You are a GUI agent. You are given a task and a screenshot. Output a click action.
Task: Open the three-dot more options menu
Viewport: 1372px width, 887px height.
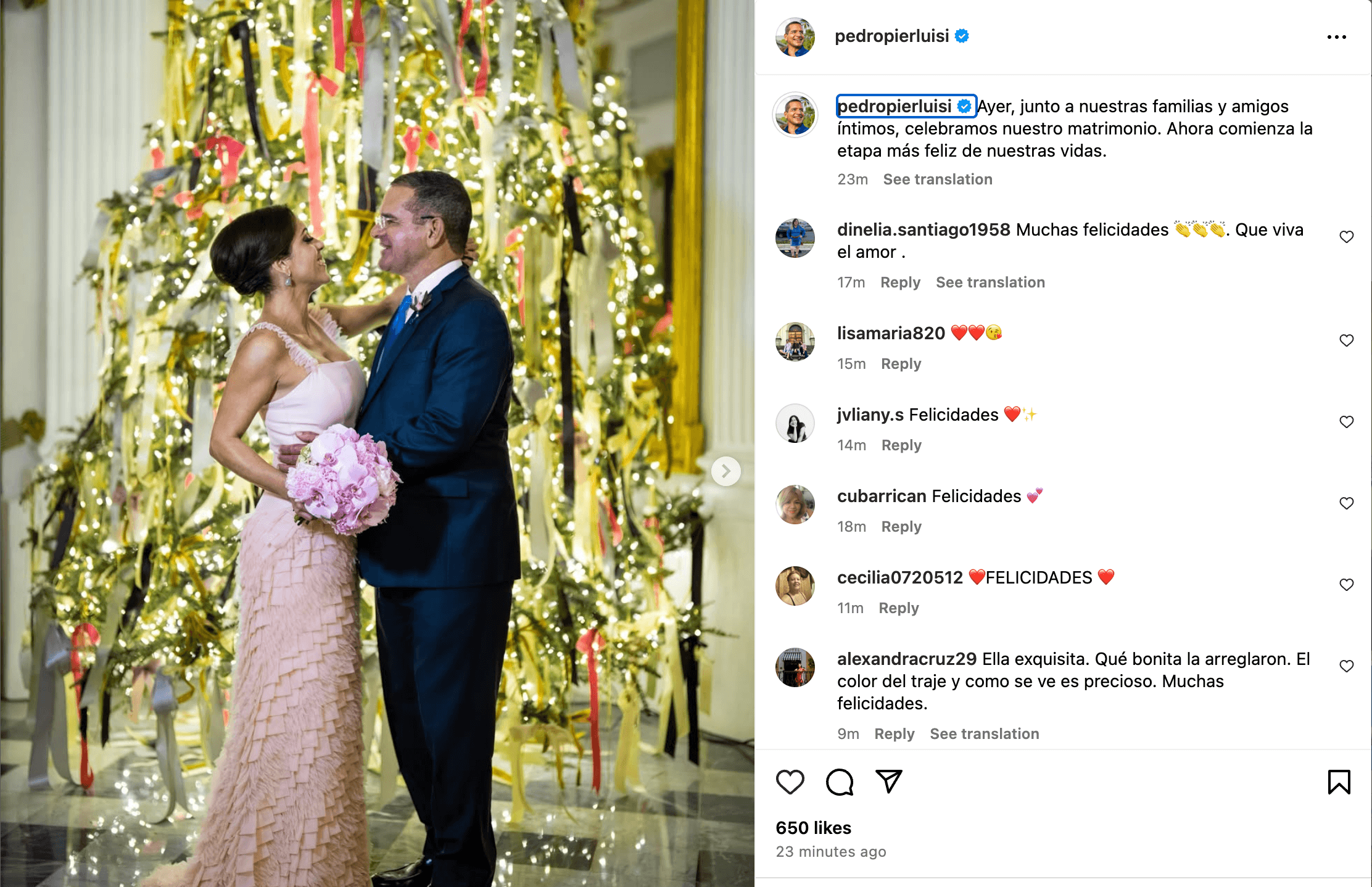pos(1336,37)
